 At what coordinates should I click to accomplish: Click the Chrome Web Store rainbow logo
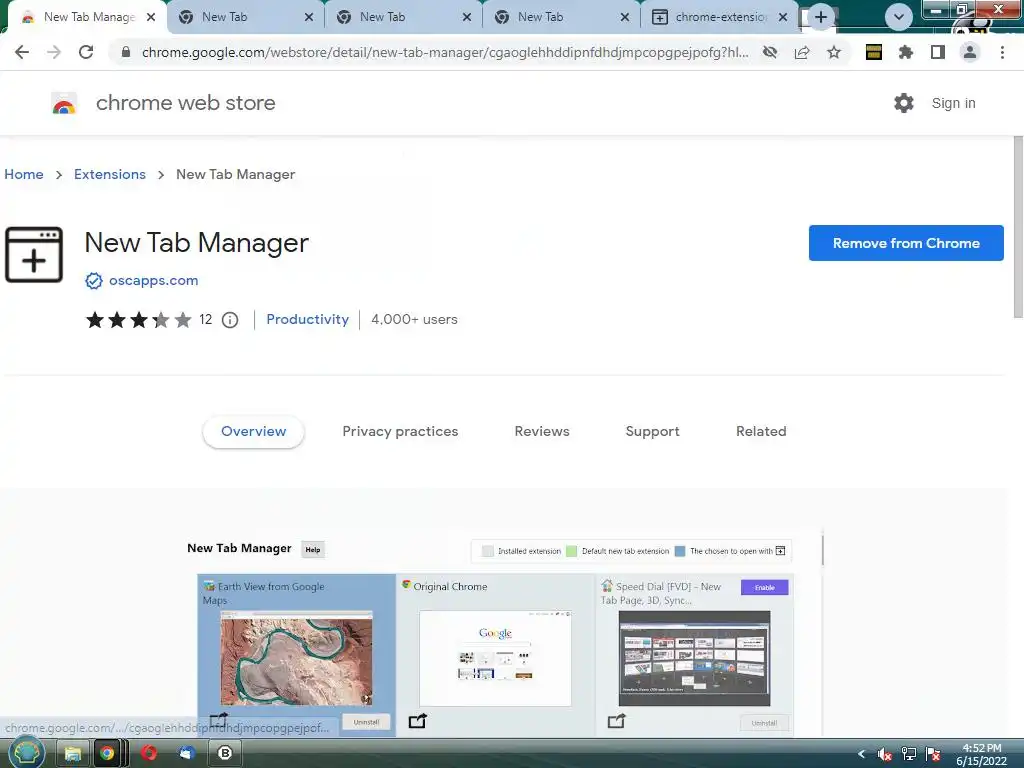64,104
